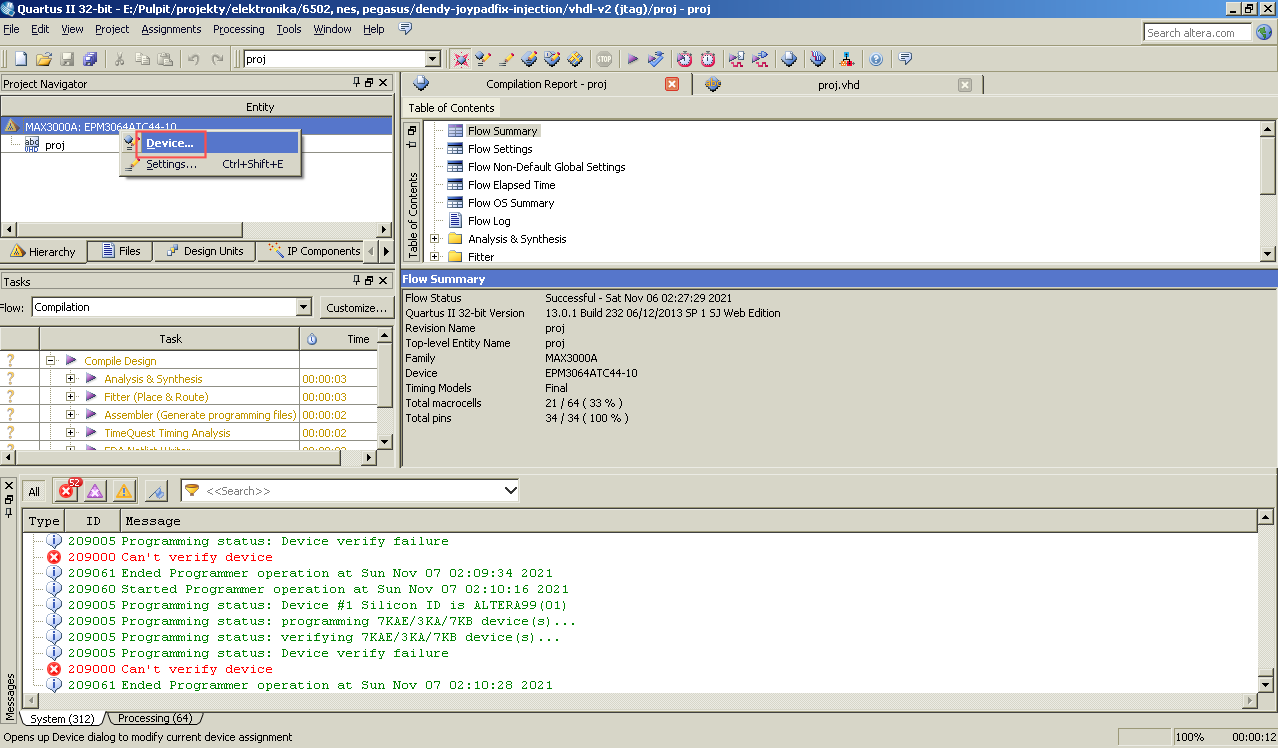Image resolution: width=1278 pixels, height=748 pixels.
Task: Click the proj entity in Project Navigator
Action: pos(54,145)
